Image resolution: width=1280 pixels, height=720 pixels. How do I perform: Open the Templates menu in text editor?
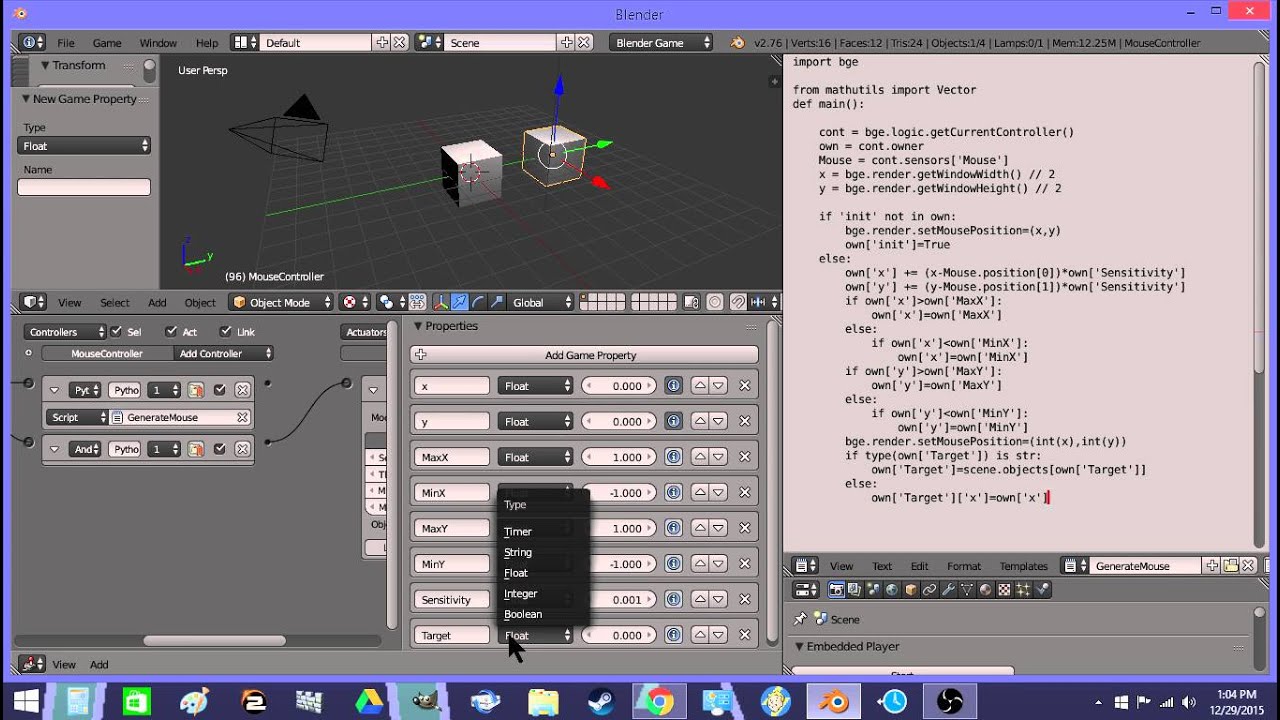(1024, 566)
